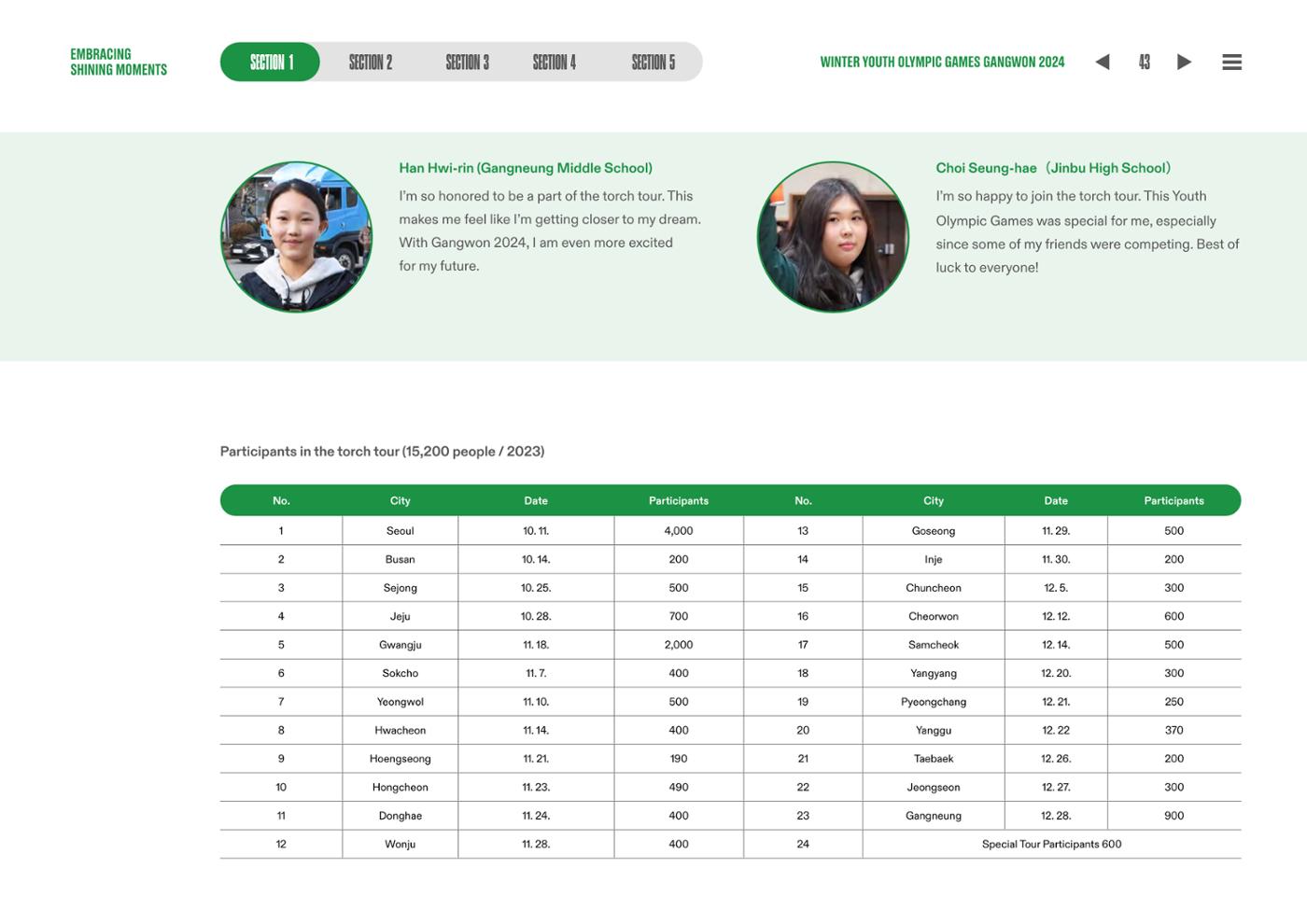Viewport: 1307px width, 924px height.
Task: Open the hamburger menu icon
Action: (x=1231, y=62)
